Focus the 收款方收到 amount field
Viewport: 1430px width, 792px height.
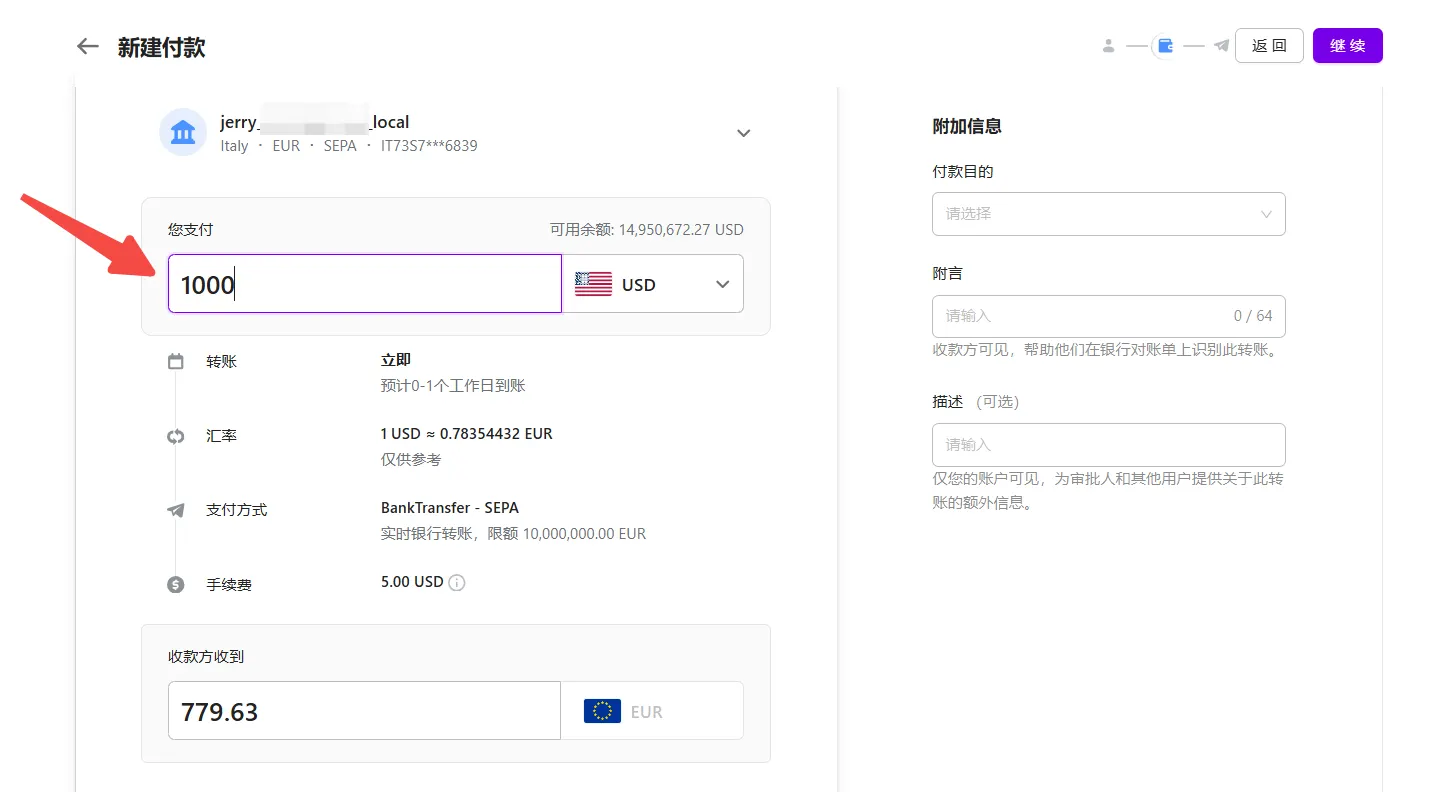click(364, 711)
